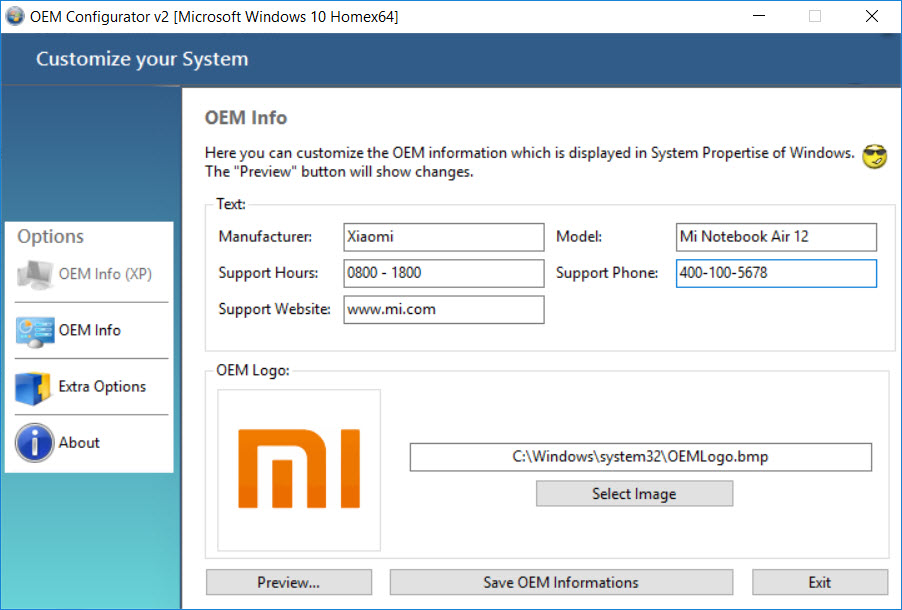Screen dimensions: 902x610
Task: Click the Options sidebar heading
Action: (50, 237)
